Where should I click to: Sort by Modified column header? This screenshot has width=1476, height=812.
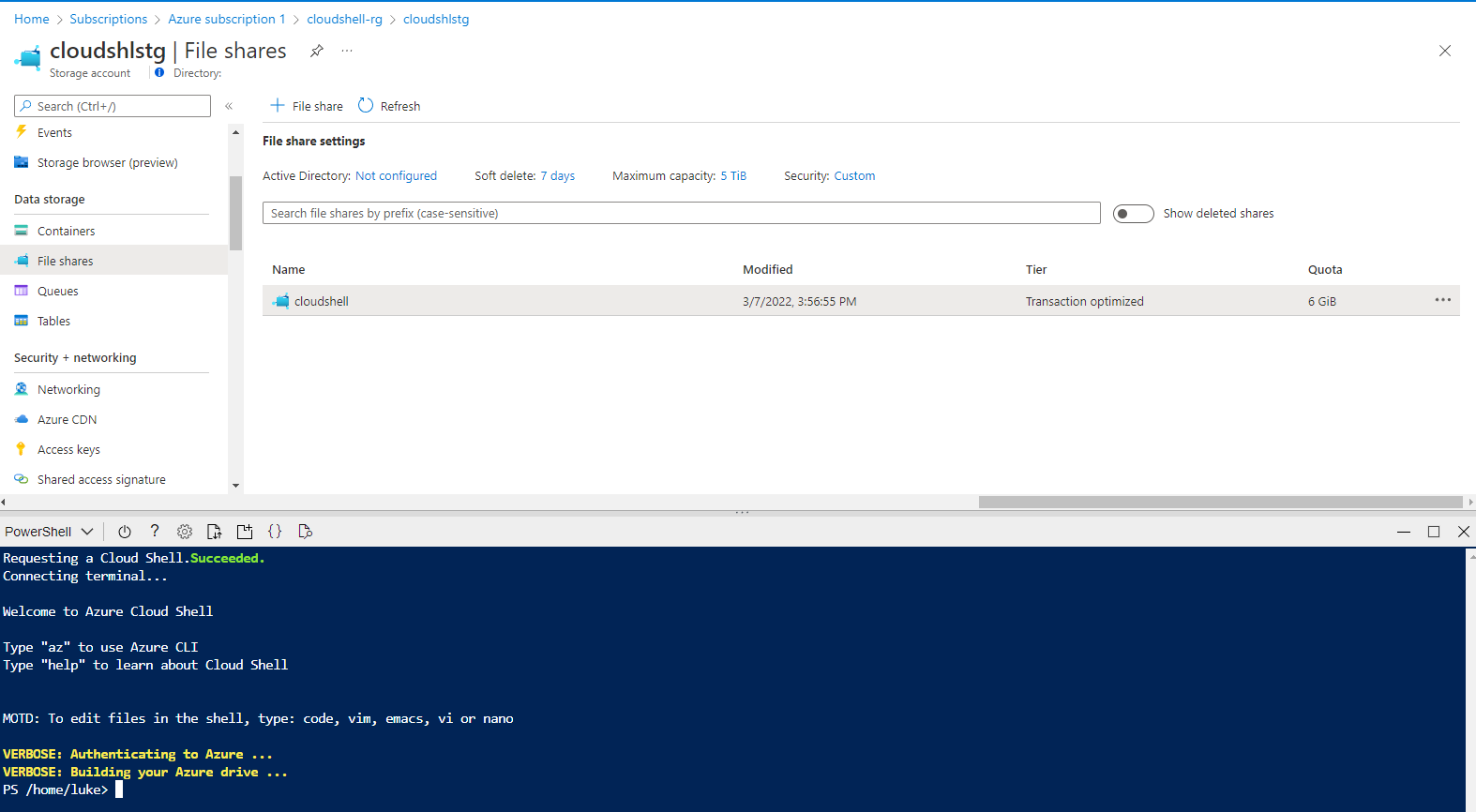(767, 269)
